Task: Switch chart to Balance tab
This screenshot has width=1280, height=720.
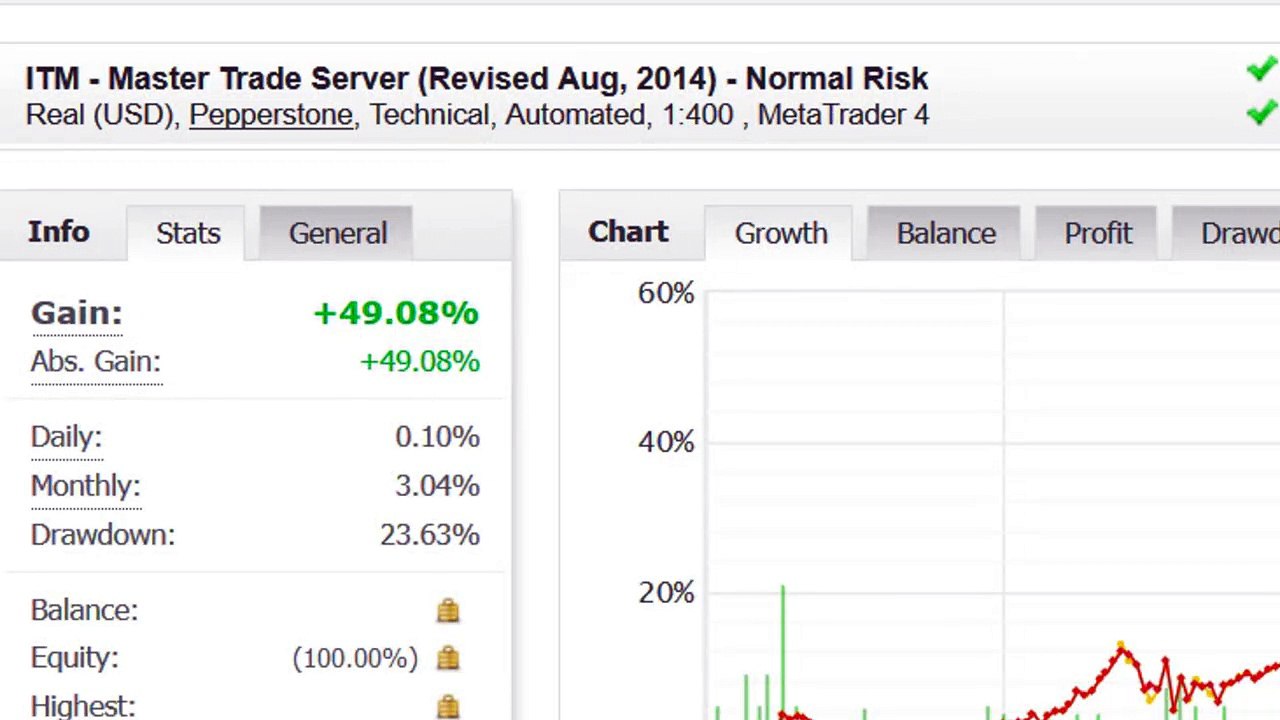Action: pyautogui.click(x=946, y=233)
